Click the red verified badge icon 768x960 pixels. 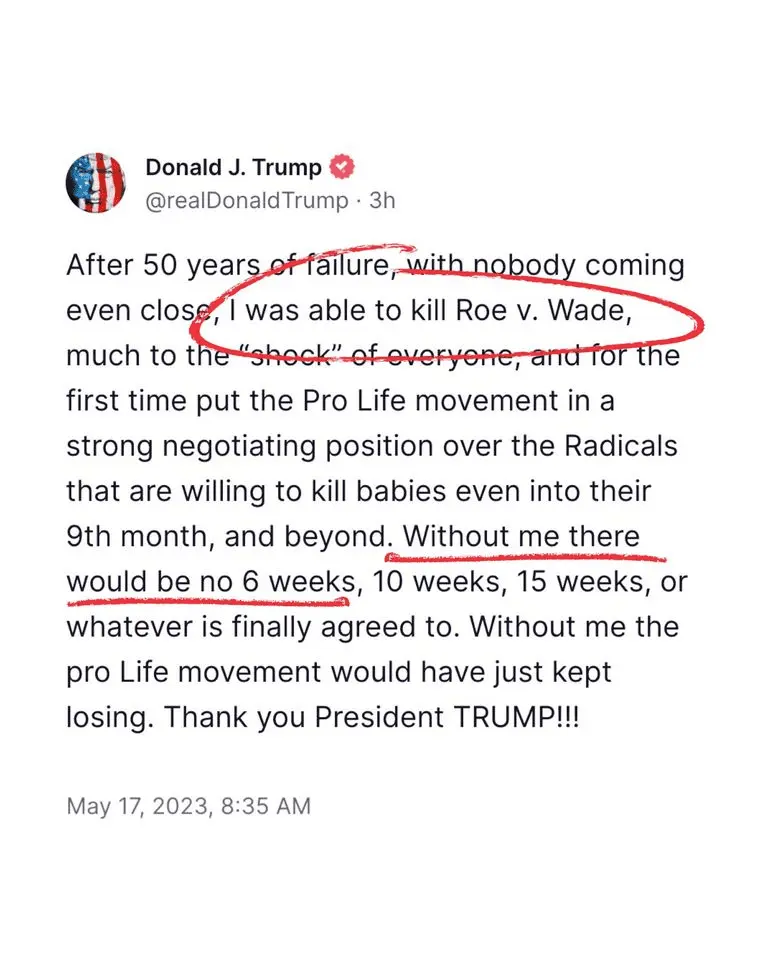click(x=342, y=167)
